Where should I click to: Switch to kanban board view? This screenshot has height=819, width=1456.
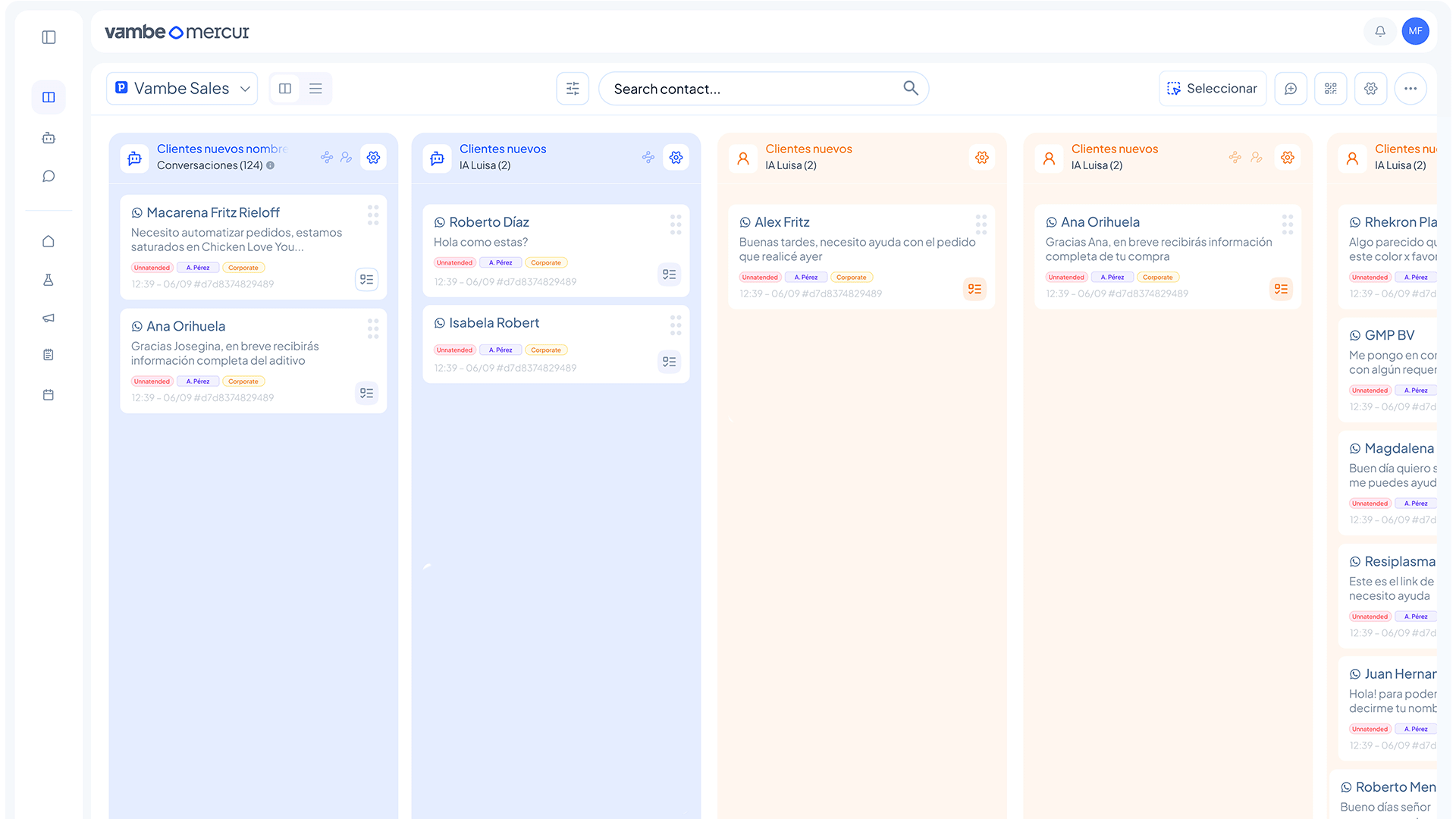tap(285, 89)
